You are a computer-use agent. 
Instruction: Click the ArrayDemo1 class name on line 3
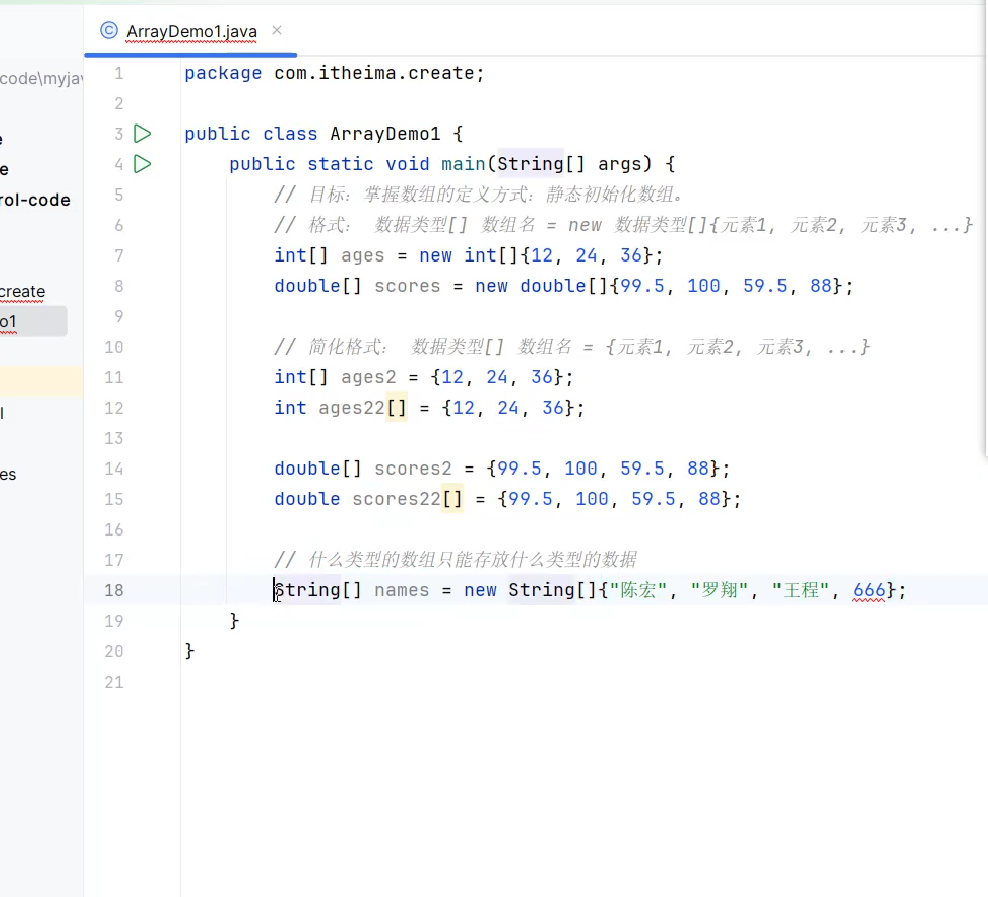(385, 134)
